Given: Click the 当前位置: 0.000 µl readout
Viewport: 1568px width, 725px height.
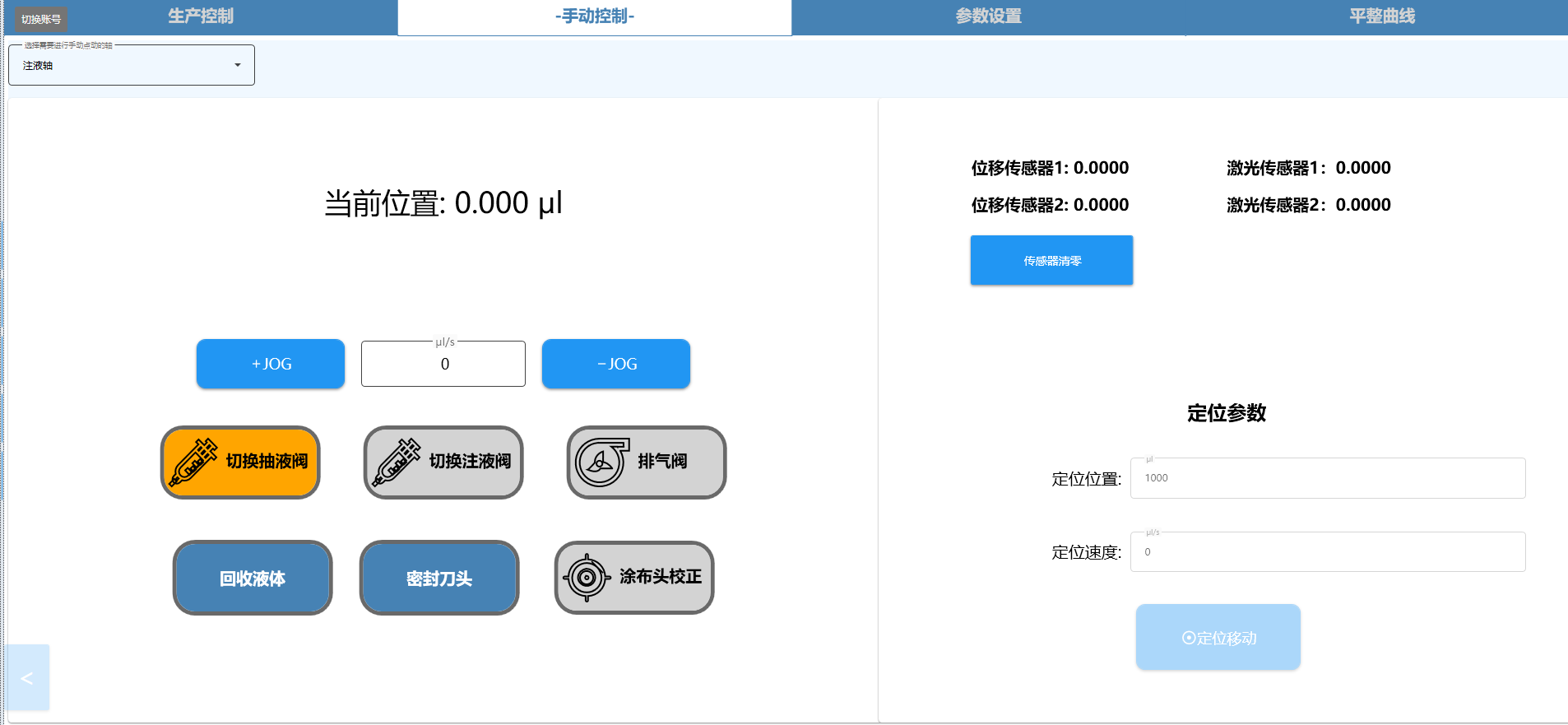Looking at the screenshot, I should click(443, 203).
